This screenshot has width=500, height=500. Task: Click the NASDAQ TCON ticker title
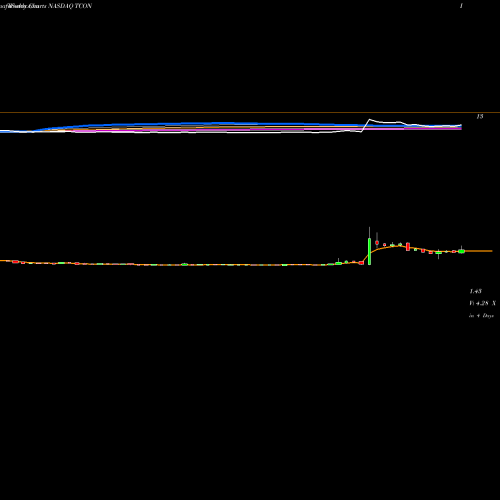(70, 6)
